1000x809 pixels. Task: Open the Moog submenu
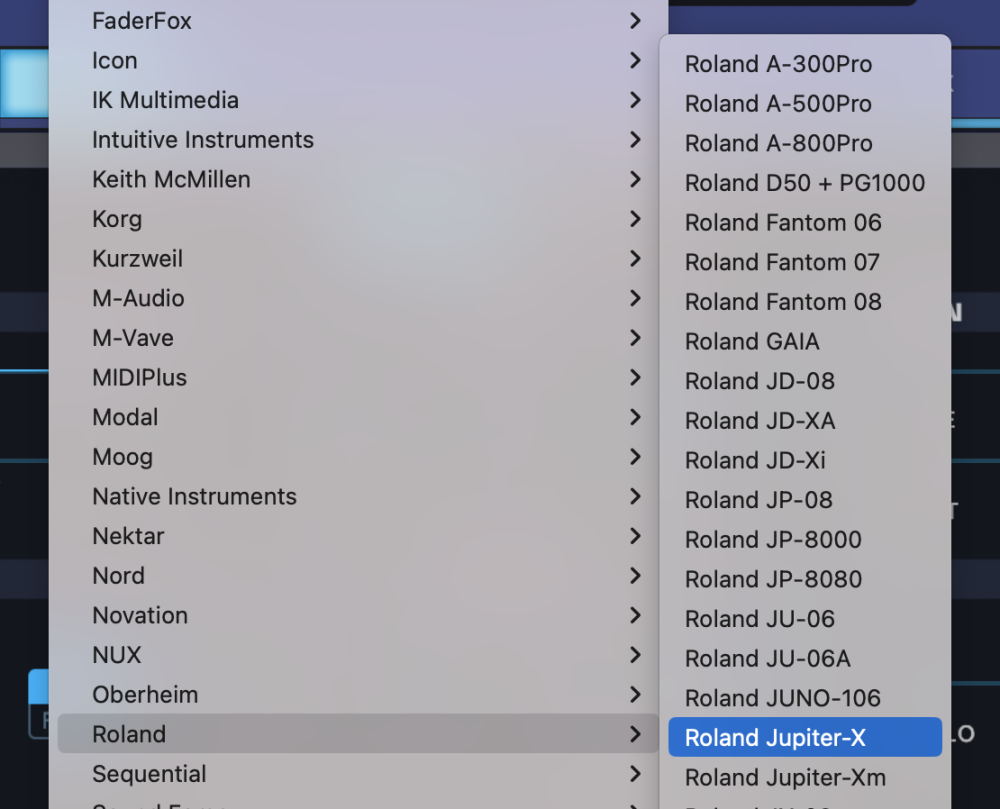tap(358, 456)
